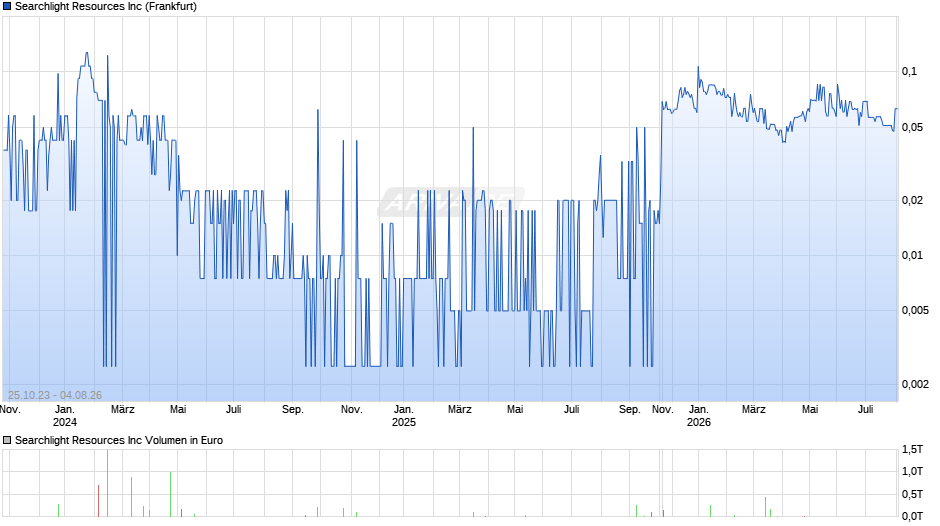The image size is (940, 526).
Task: Click the 0,01 price axis label
Action: pyautogui.click(x=912, y=256)
